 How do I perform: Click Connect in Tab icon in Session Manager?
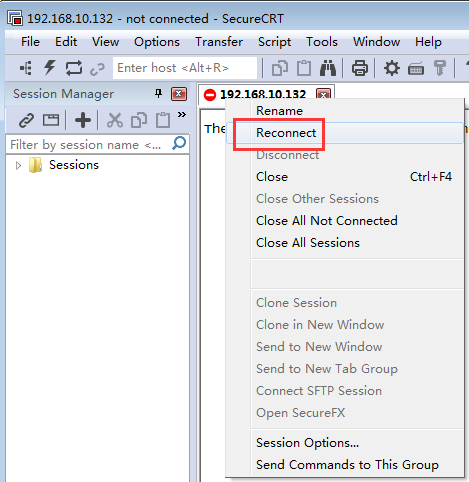click(x=51, y=120)
